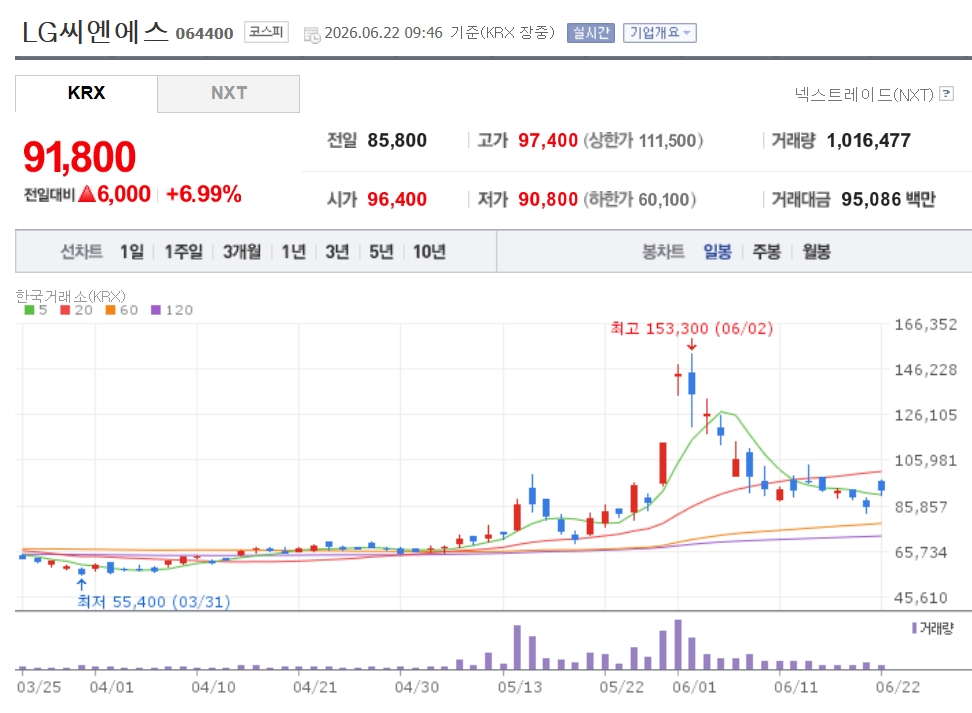Click the purple 120-day average legend square
This screenshot has height=713, width=972.
click(156, 310)
